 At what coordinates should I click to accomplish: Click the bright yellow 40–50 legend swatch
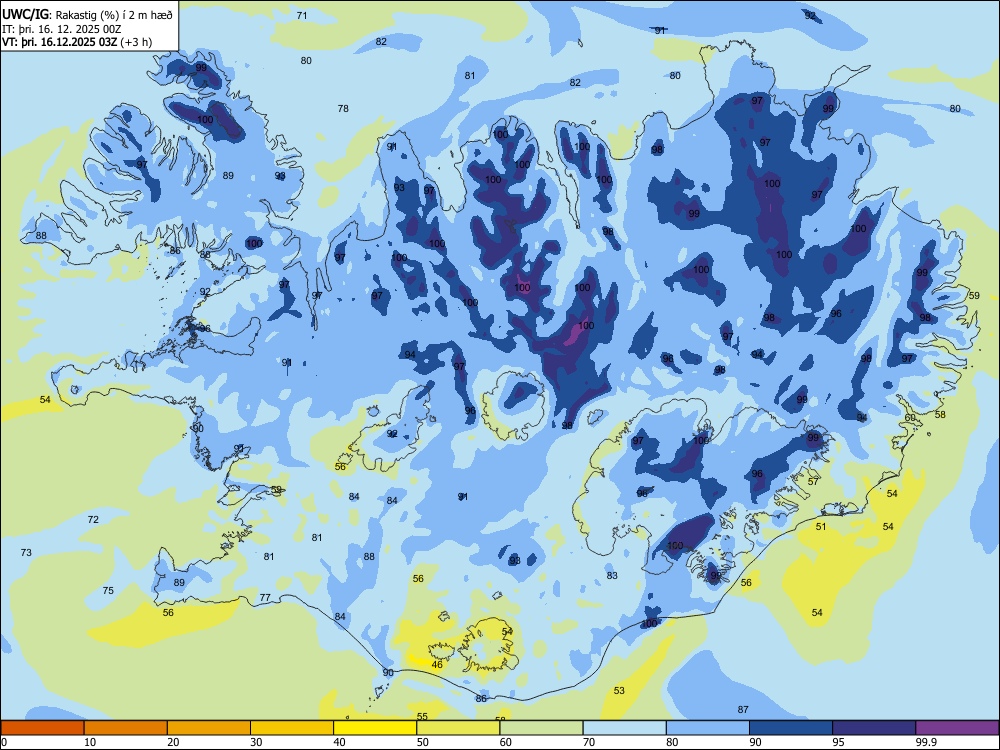(x=375, y=728)
